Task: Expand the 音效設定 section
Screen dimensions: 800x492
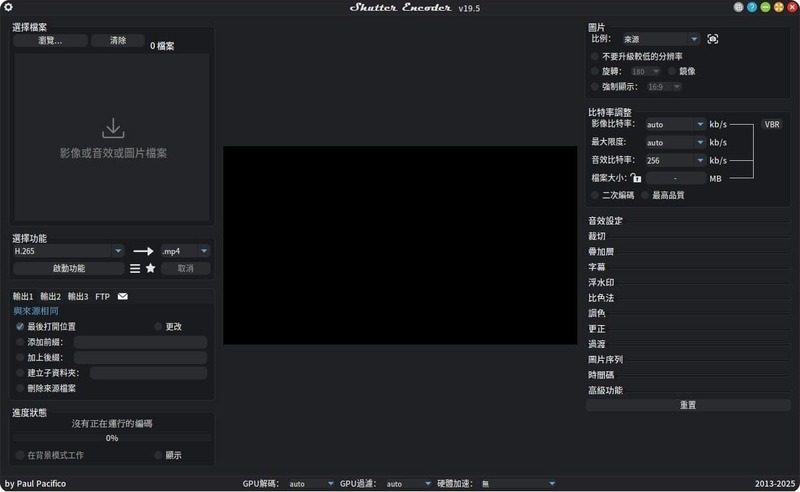Action: pyautogui.click(x=605, y=221)
